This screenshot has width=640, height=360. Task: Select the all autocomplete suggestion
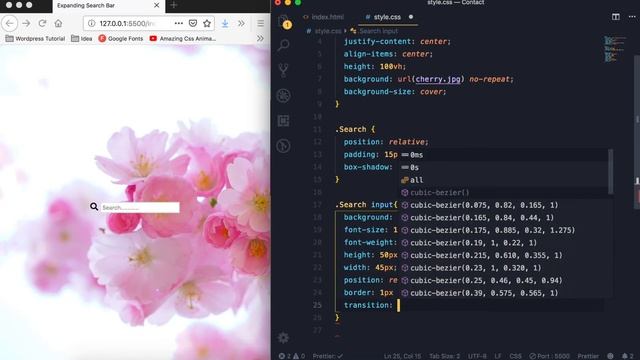coord(504,180)
